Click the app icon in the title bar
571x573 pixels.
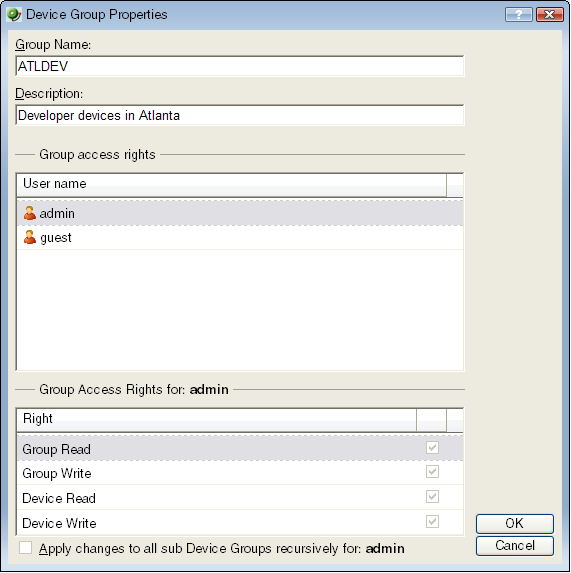[x=14, y=15]
